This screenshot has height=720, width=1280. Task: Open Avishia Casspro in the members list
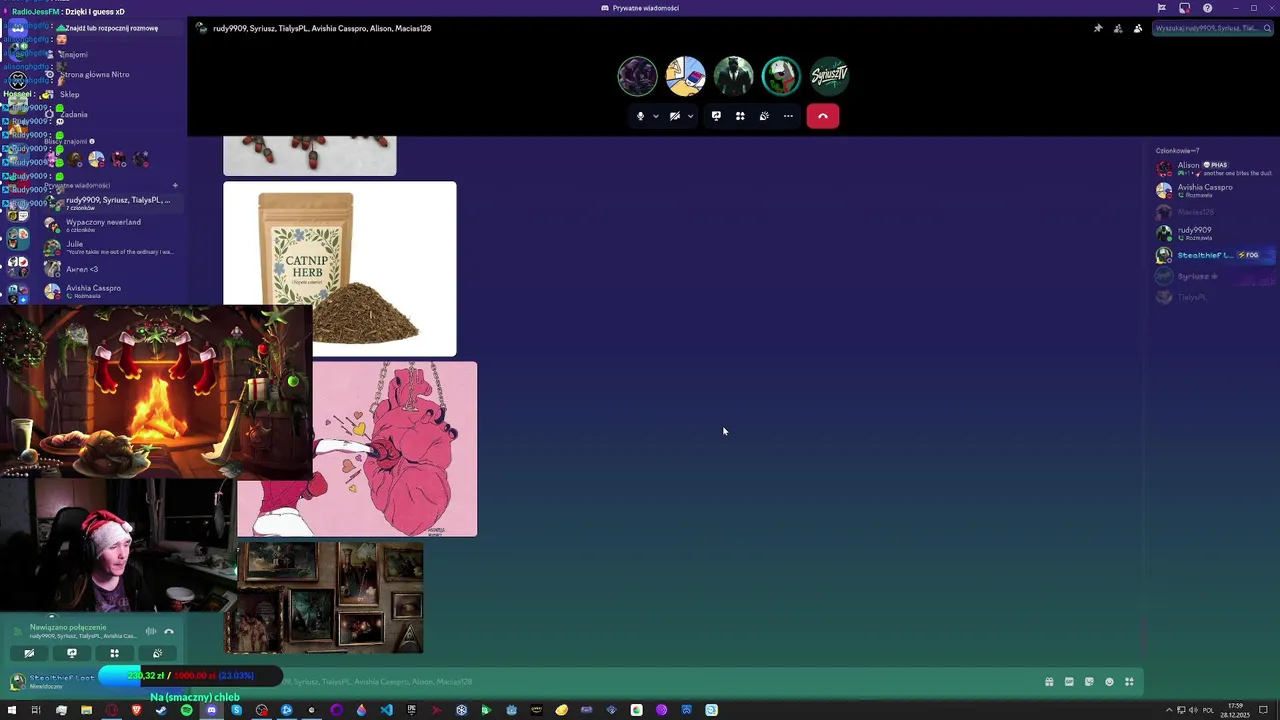pos(1214,190)
